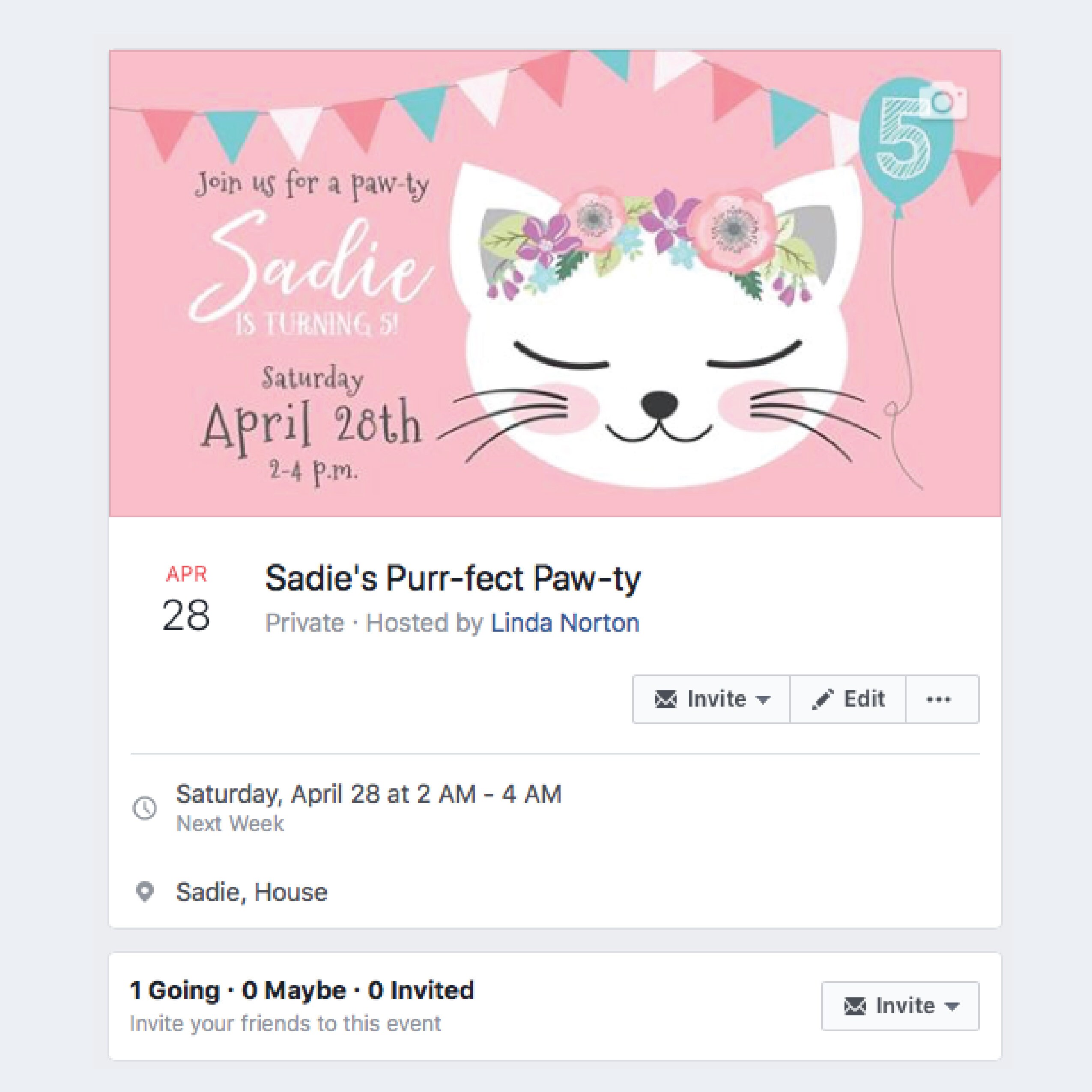Click the Saturday, April 28 time text
Screen dimensions: 1092x1092
[369, 794]
